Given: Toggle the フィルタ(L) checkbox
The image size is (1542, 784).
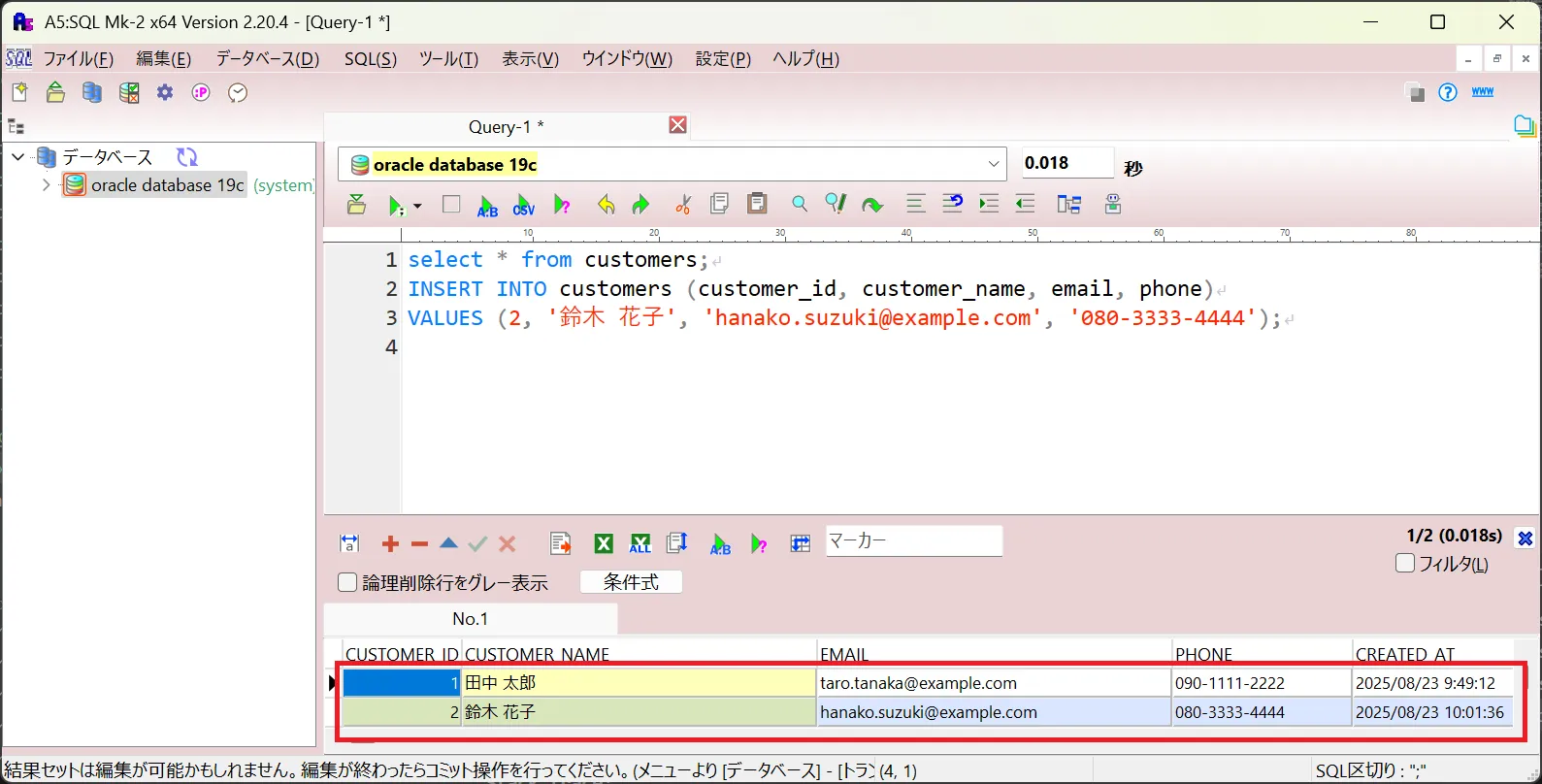Looking at the screenshot, I should pyautogui.click(x=1404, y=563).
